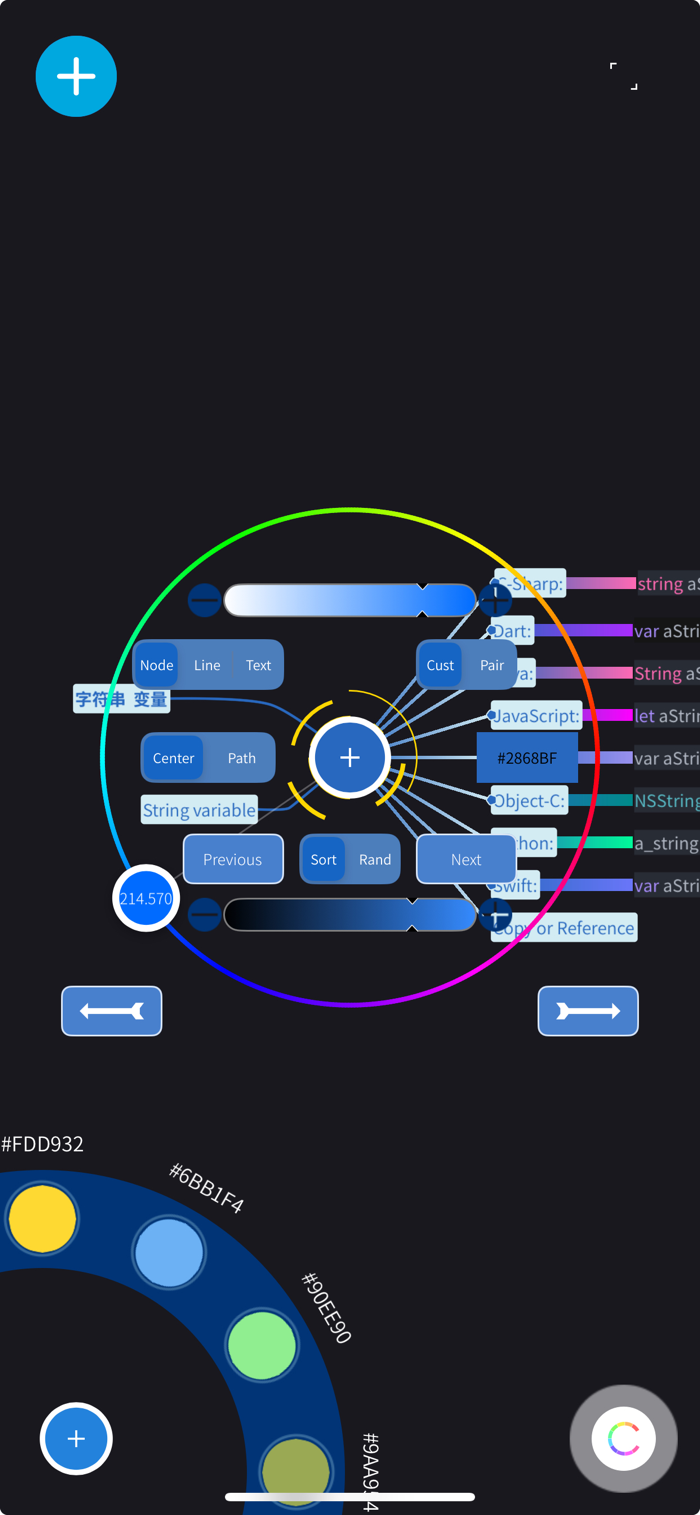Select the Copy or Reference node

coord(564,928)
